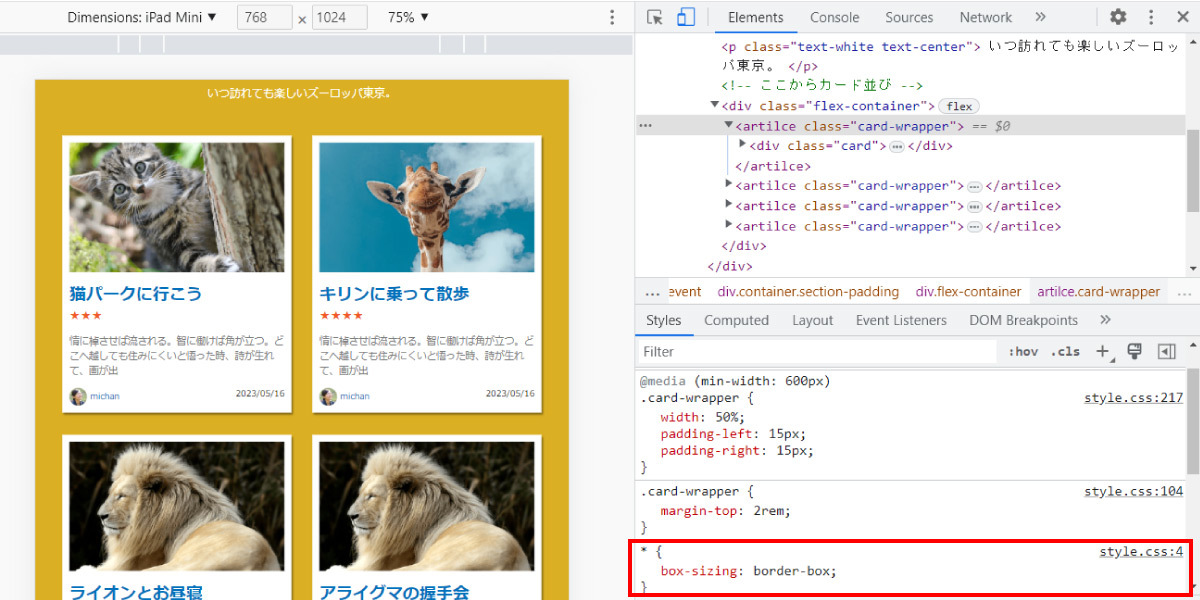The height and width of the screenshot is (600, 1200).
Task: Toggle .cls element classes panel
Action: point(1065,352)
